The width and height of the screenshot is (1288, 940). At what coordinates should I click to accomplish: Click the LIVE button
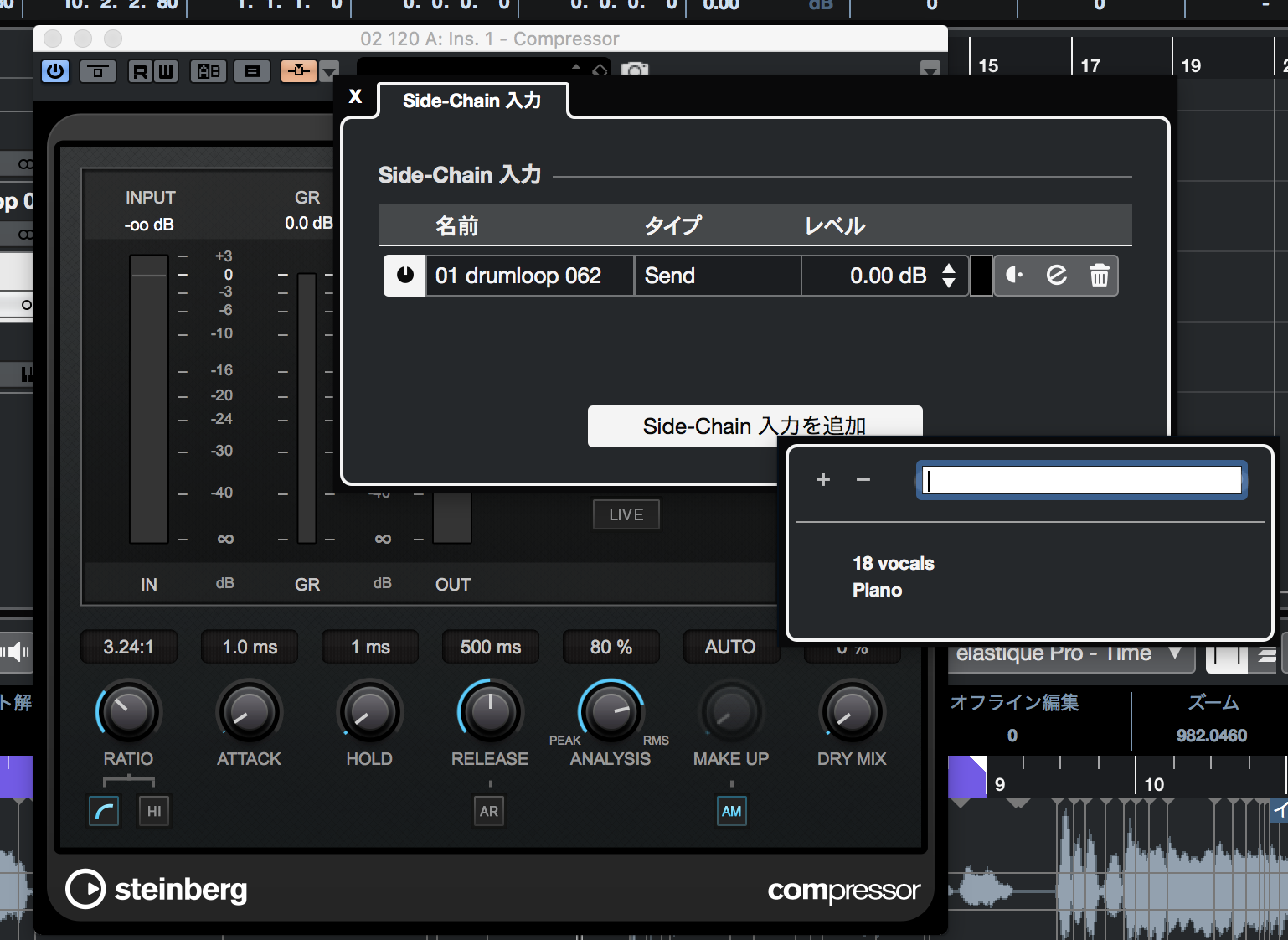626,514
